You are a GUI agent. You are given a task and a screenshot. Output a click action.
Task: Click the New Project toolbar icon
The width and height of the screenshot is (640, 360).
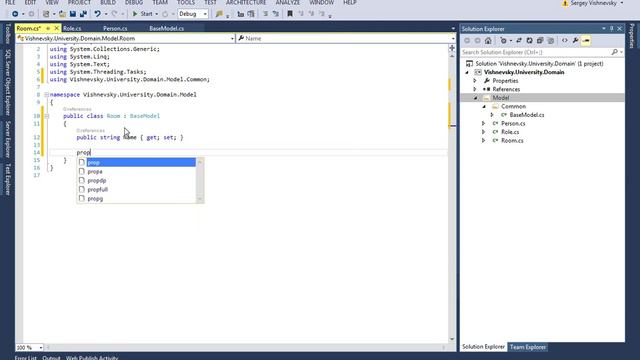(46, 14)
